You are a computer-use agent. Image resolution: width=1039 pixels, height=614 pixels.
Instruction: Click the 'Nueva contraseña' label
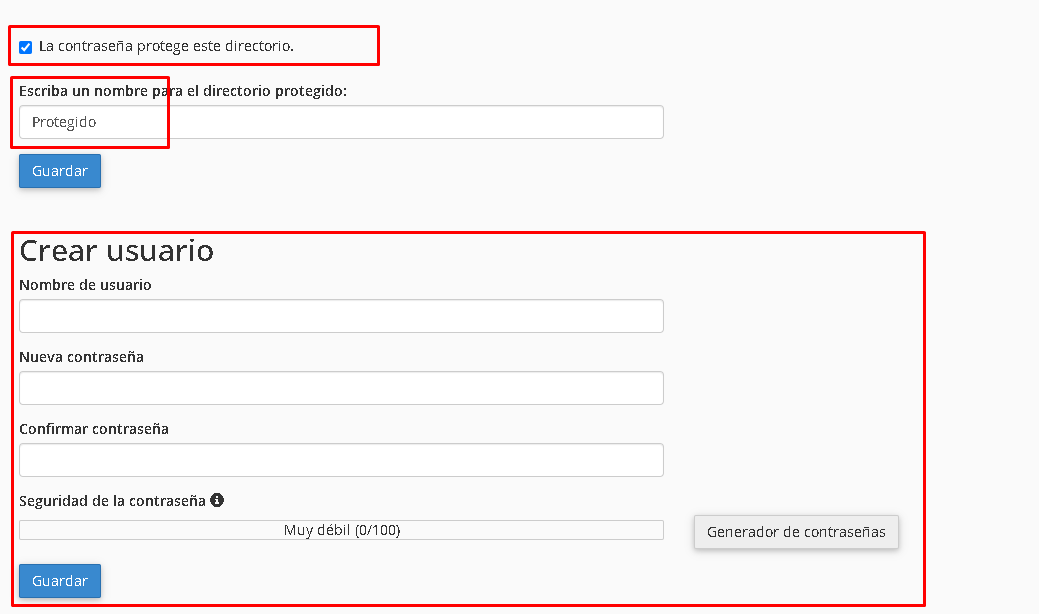tap(81, 357)
